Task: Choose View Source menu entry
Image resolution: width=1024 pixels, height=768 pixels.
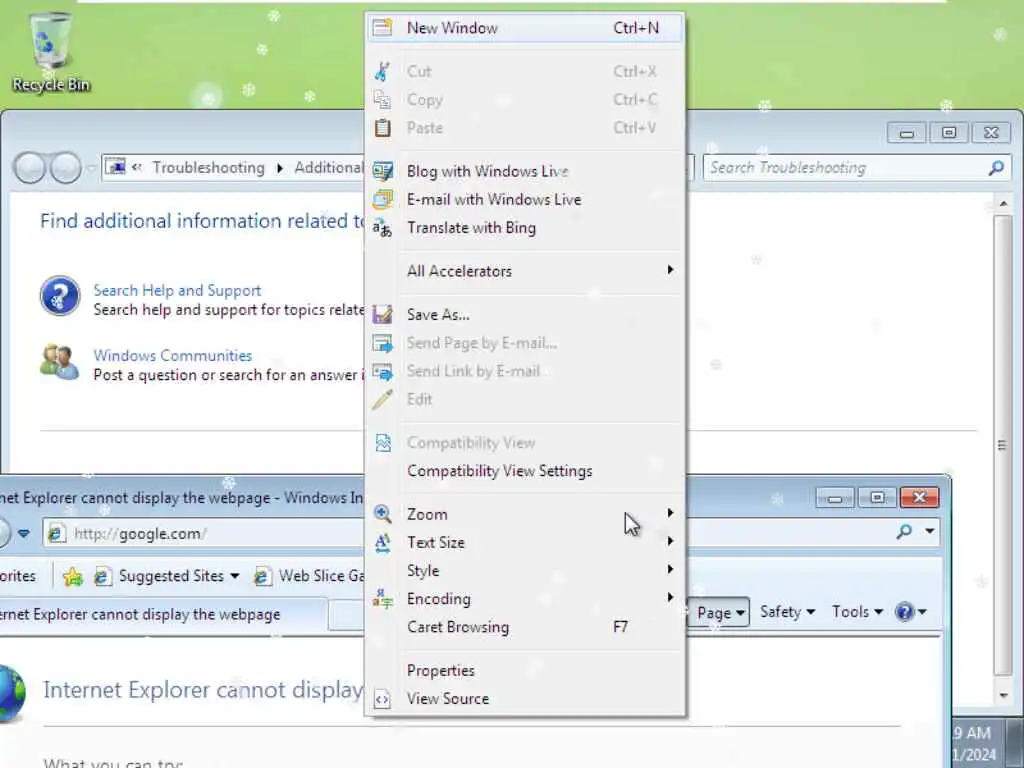Action: 525,699
